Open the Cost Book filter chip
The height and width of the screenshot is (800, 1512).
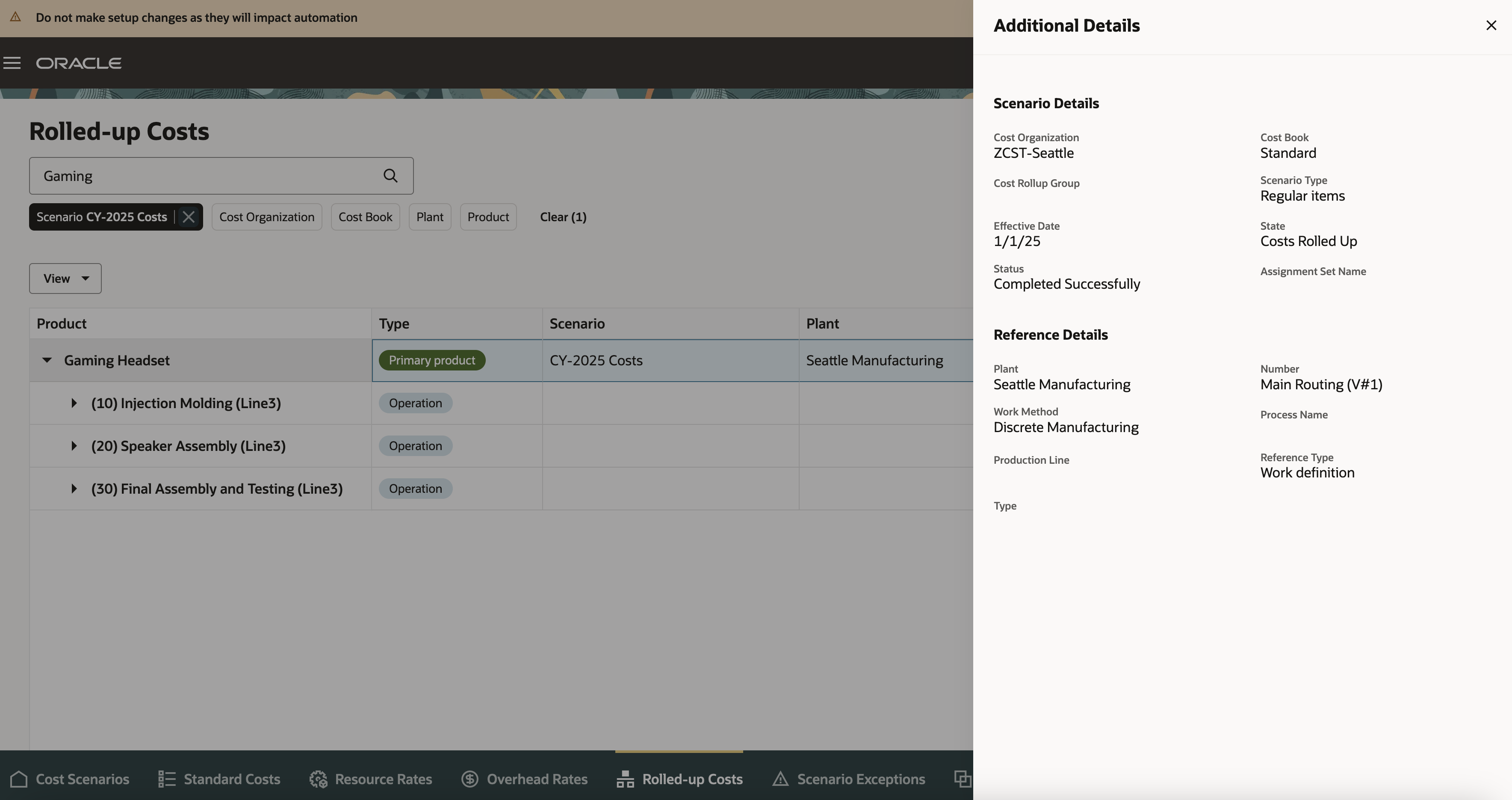pyautogui.click(x=365, y=217)
